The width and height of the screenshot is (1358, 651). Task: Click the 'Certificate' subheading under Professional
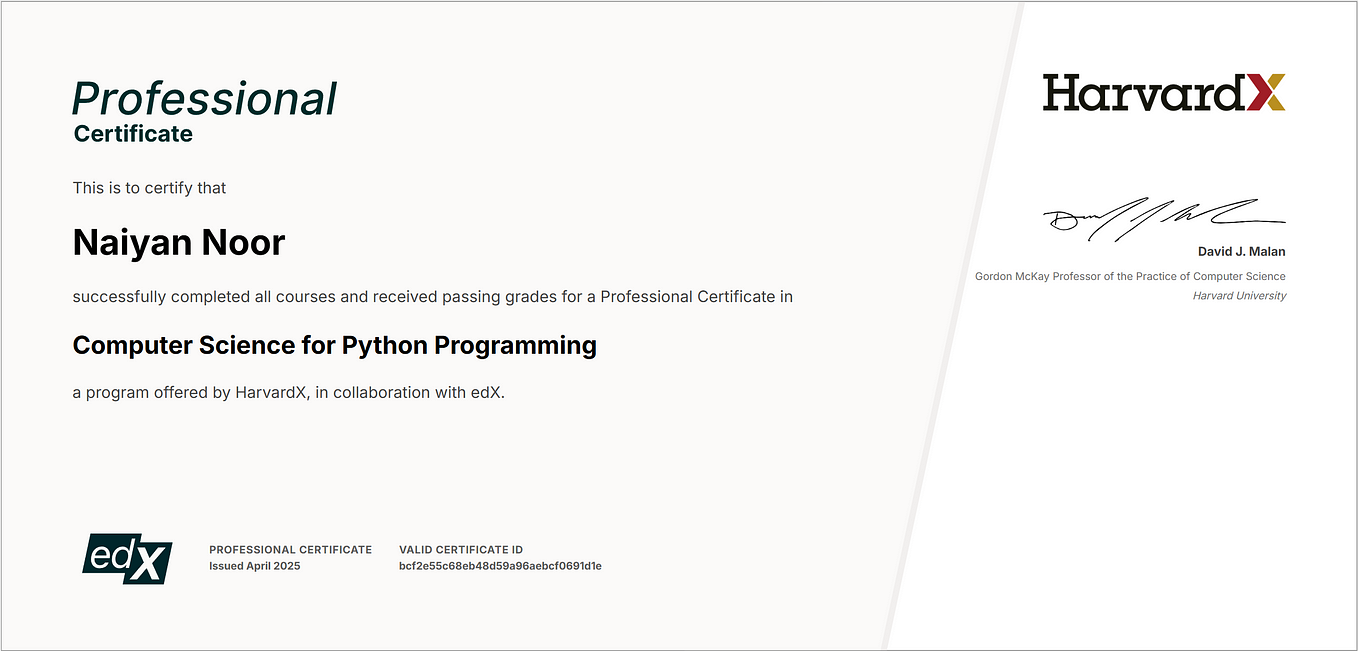point(133,134)
